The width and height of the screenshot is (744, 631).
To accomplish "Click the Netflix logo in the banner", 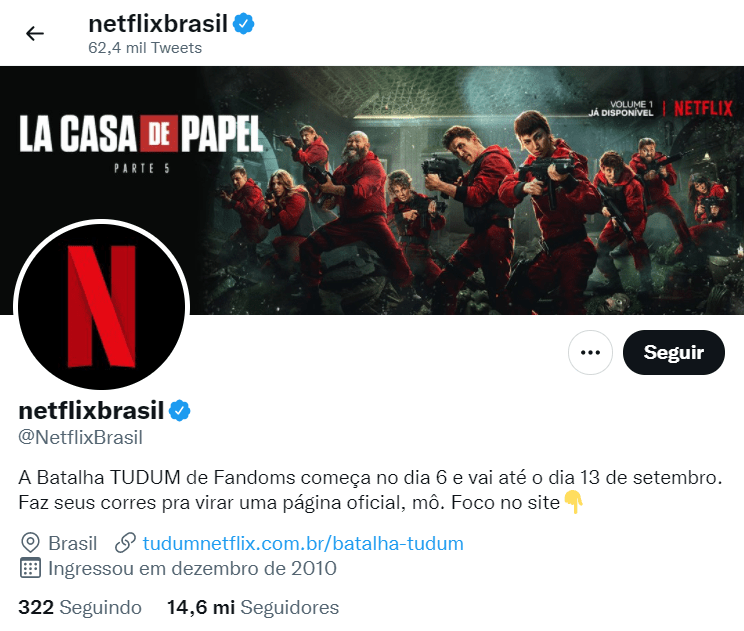I will point(703,109).
